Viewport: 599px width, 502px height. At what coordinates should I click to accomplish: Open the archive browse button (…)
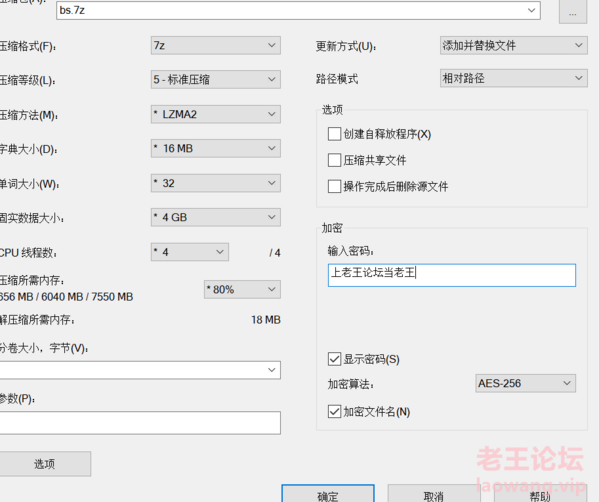click(573, 12)
